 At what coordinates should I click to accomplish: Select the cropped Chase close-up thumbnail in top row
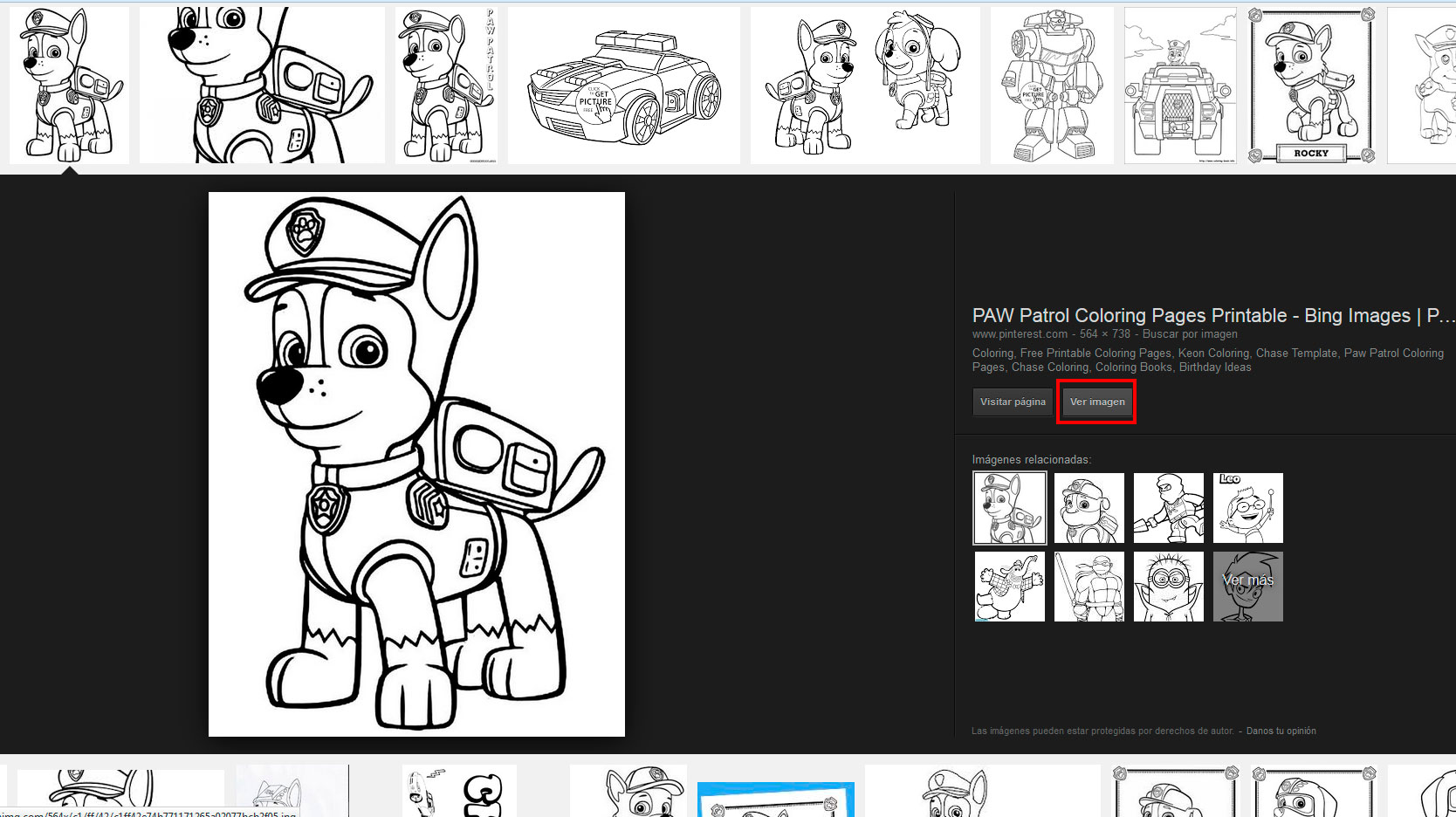262,86
